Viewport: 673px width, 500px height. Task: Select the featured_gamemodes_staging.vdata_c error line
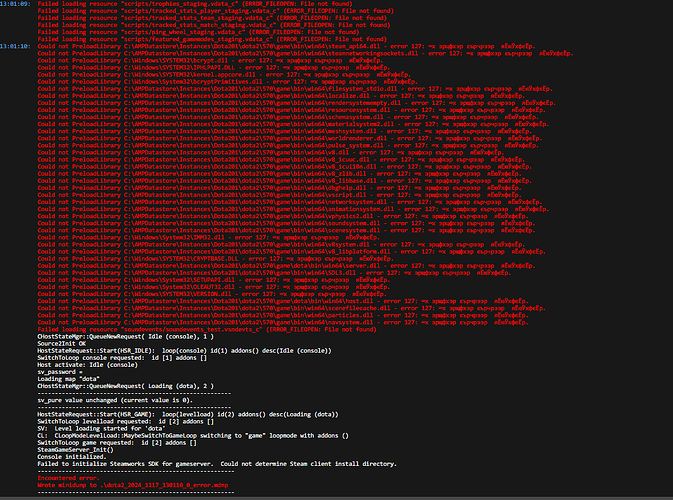pyautogui.click(x=212, y=39)
